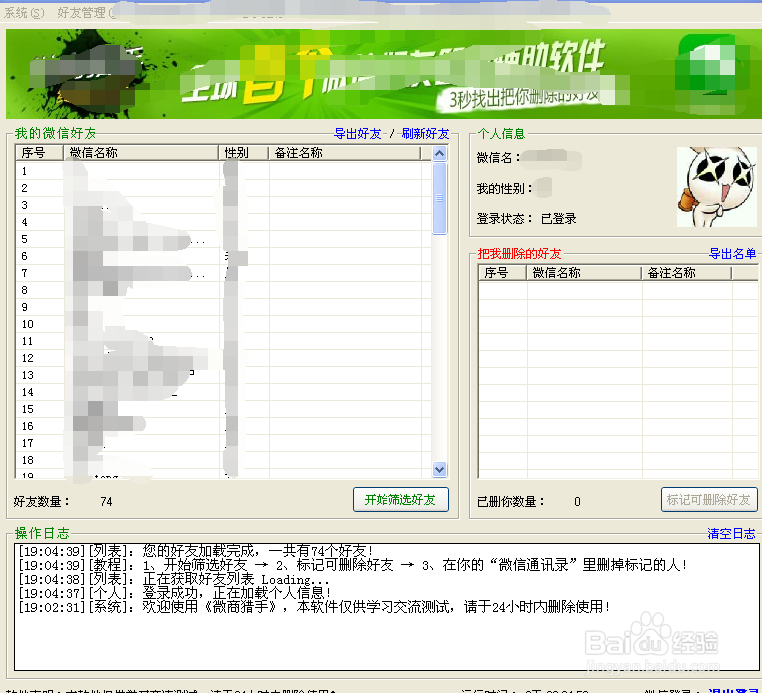Click the profile avatar picture
Screen dimensions: 762x693
pyautogui.click(x=717, y=187)
